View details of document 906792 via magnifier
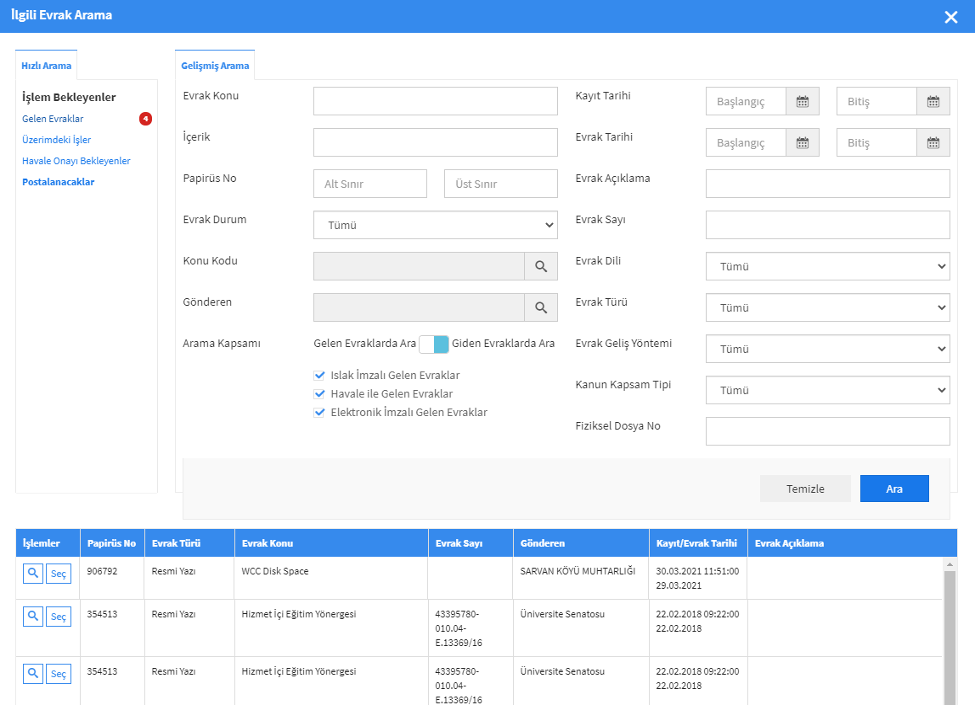 point(33,573)
